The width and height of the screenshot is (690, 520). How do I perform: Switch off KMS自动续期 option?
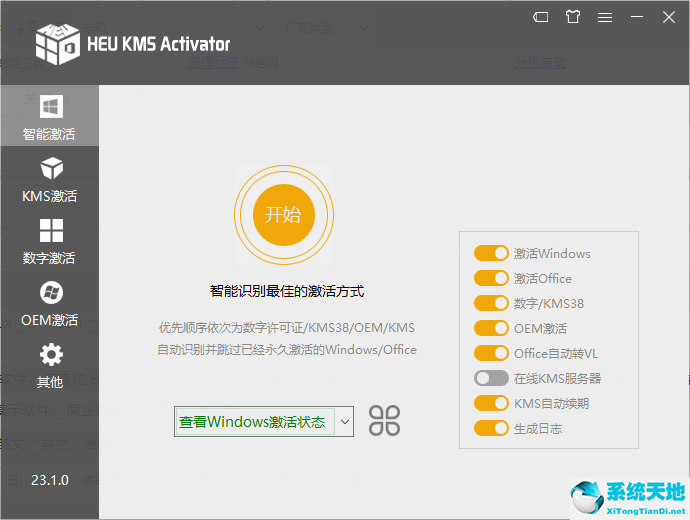tap(491, 404)
